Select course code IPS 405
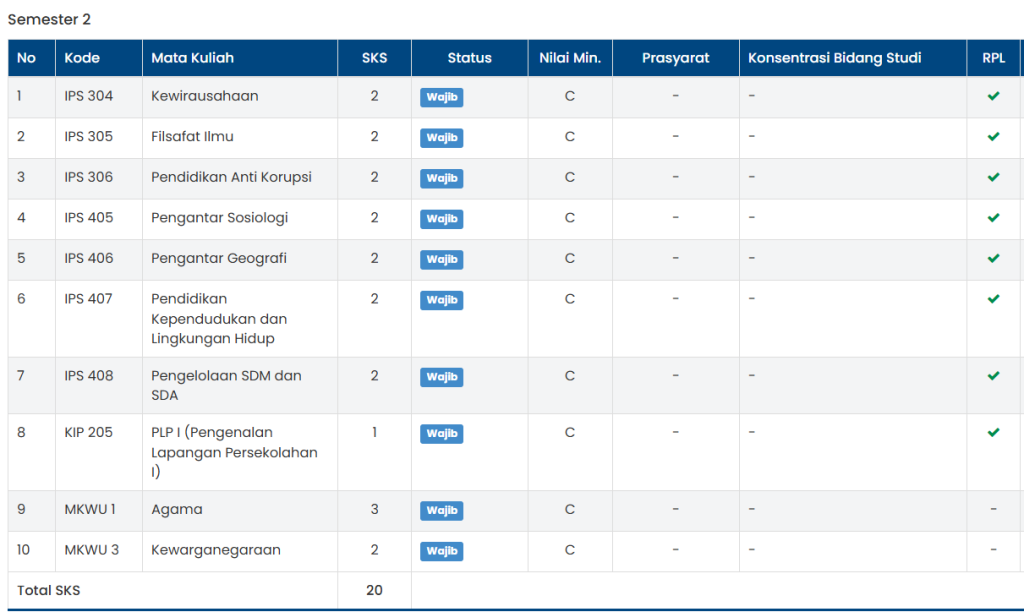1024x612 pixels. coord(88,217)
